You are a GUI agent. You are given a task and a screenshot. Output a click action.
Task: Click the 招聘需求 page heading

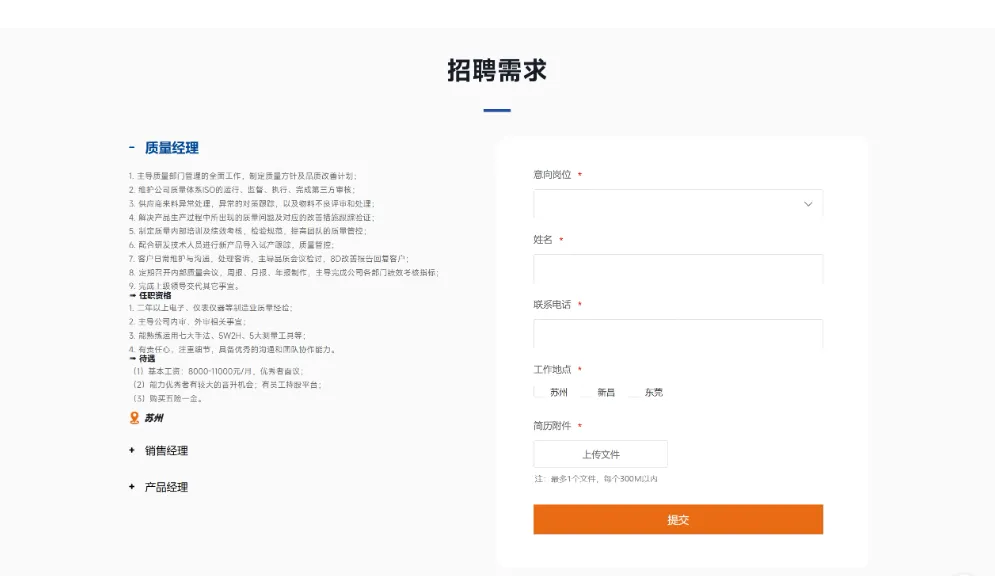pyautogui.click(x=497, y=70)
